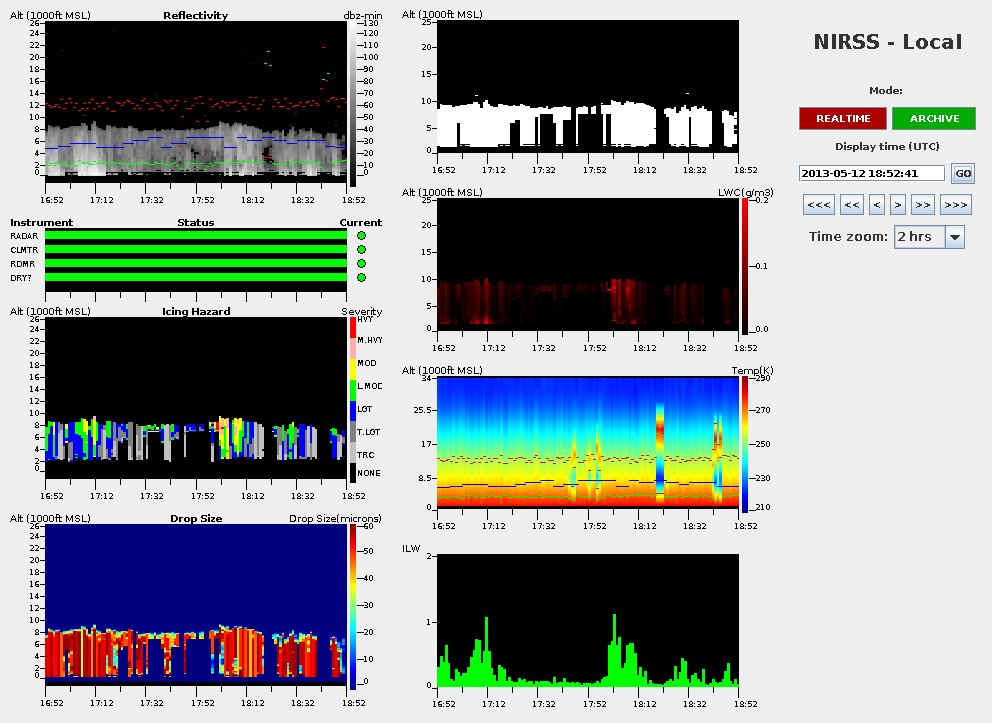Click the DRY? current status indicator light
This screenshot has height=723, width=992.
[x=361, y=277]
